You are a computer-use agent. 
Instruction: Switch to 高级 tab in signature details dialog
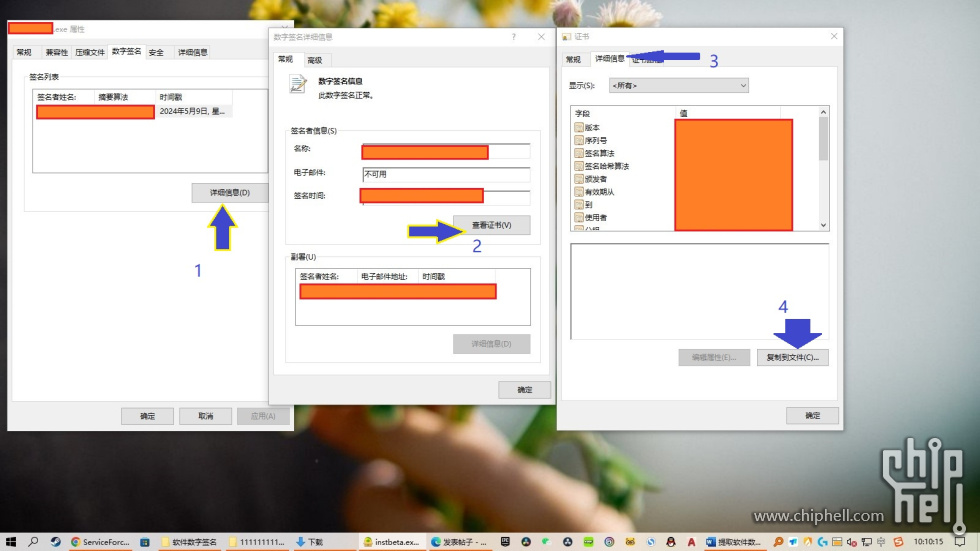[315, 61]
